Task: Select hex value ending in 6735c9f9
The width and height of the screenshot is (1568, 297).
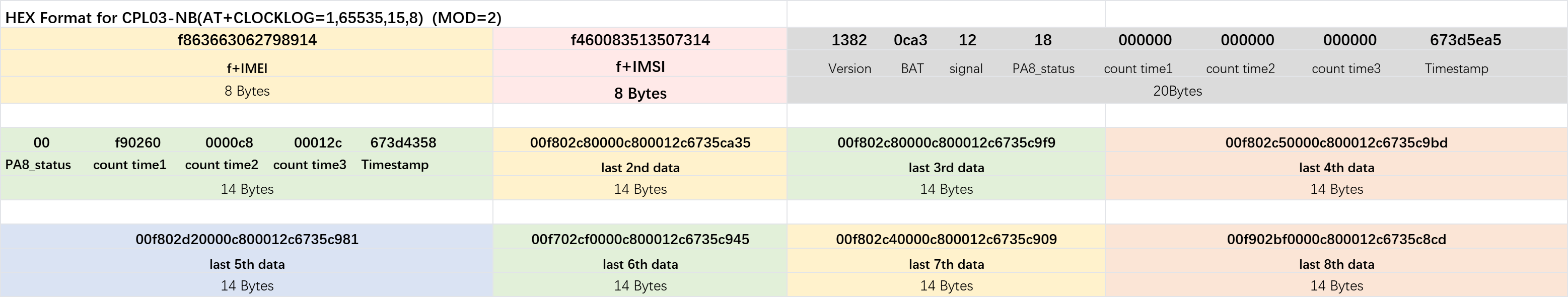Action: pyautogui.click(x=946, y=142)
